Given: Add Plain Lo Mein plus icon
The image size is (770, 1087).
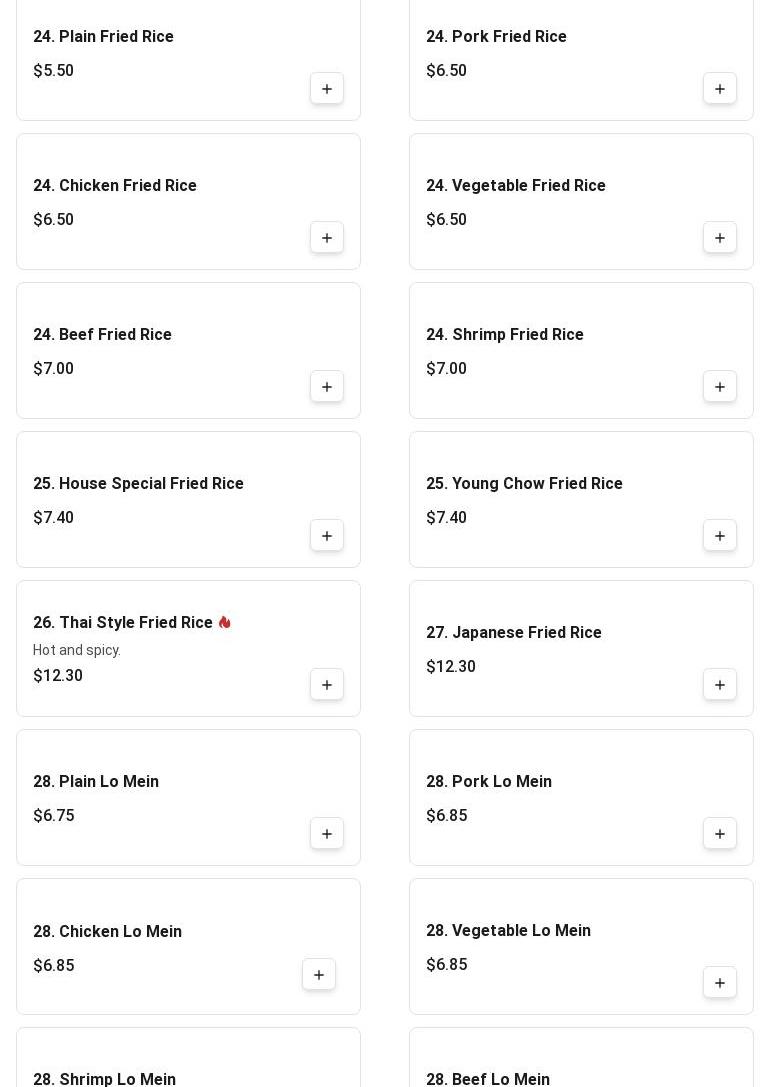Looking at the screenshot, I should [326, 834].
